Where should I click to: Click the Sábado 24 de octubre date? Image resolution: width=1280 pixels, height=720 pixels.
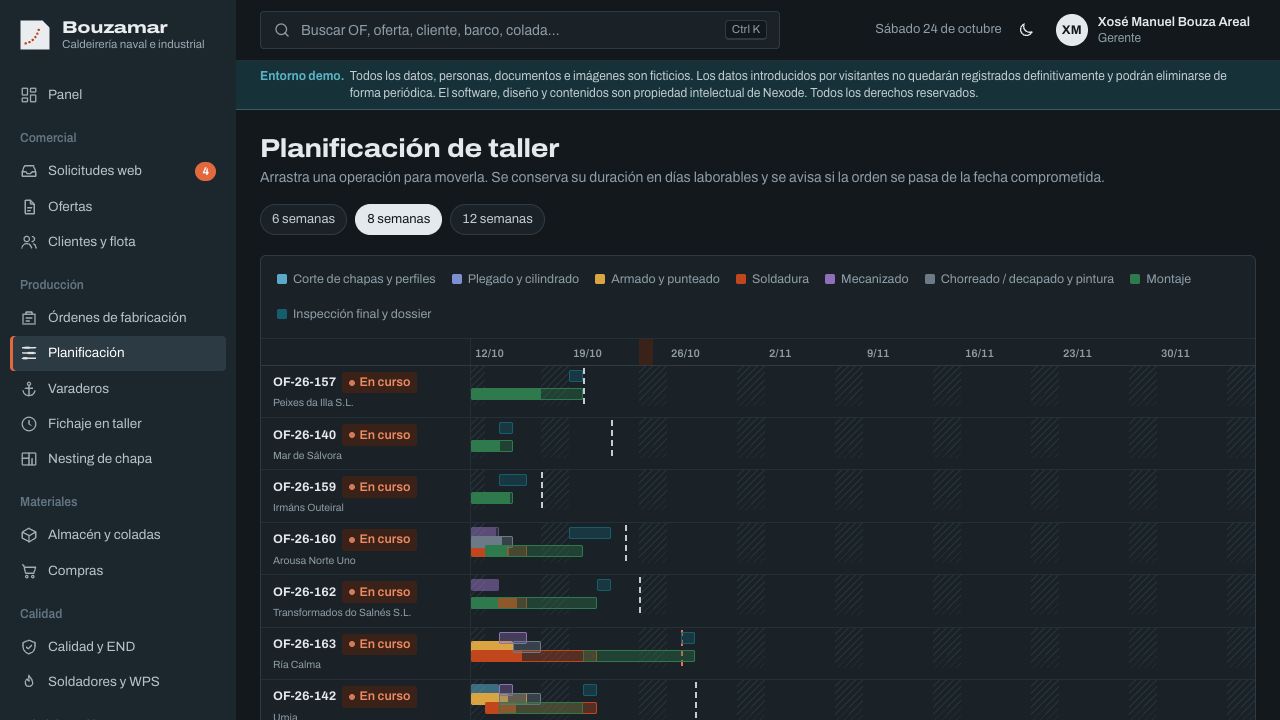coord(938,29)
